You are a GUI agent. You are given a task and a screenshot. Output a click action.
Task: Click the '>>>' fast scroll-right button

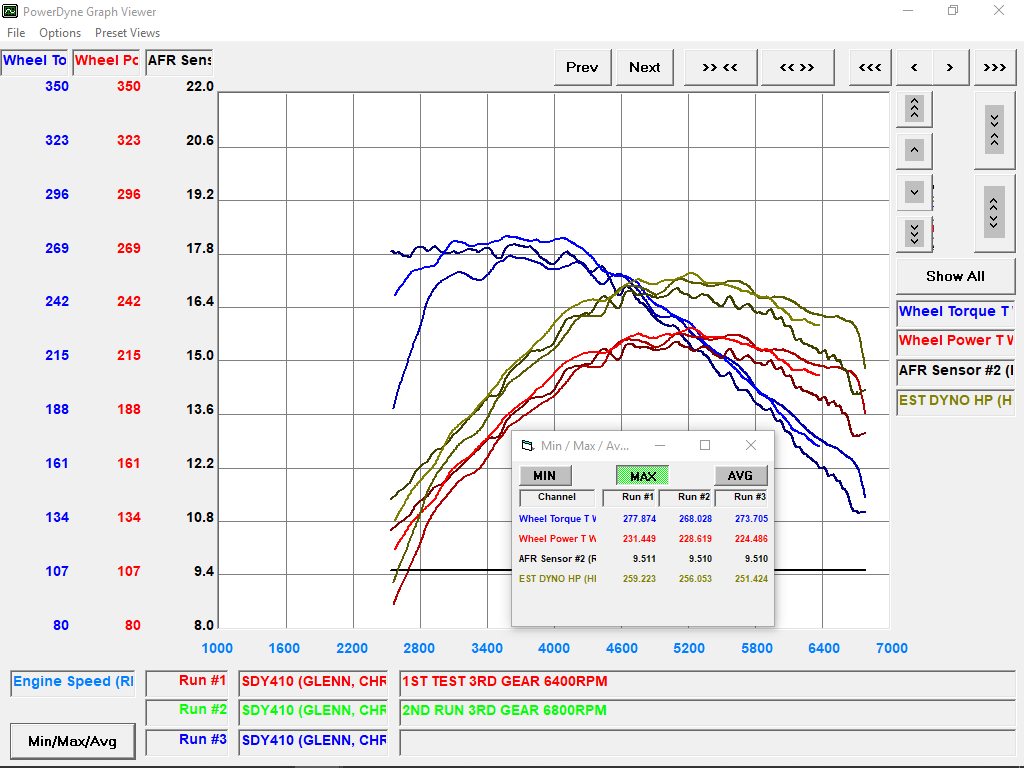coord(994,67)
